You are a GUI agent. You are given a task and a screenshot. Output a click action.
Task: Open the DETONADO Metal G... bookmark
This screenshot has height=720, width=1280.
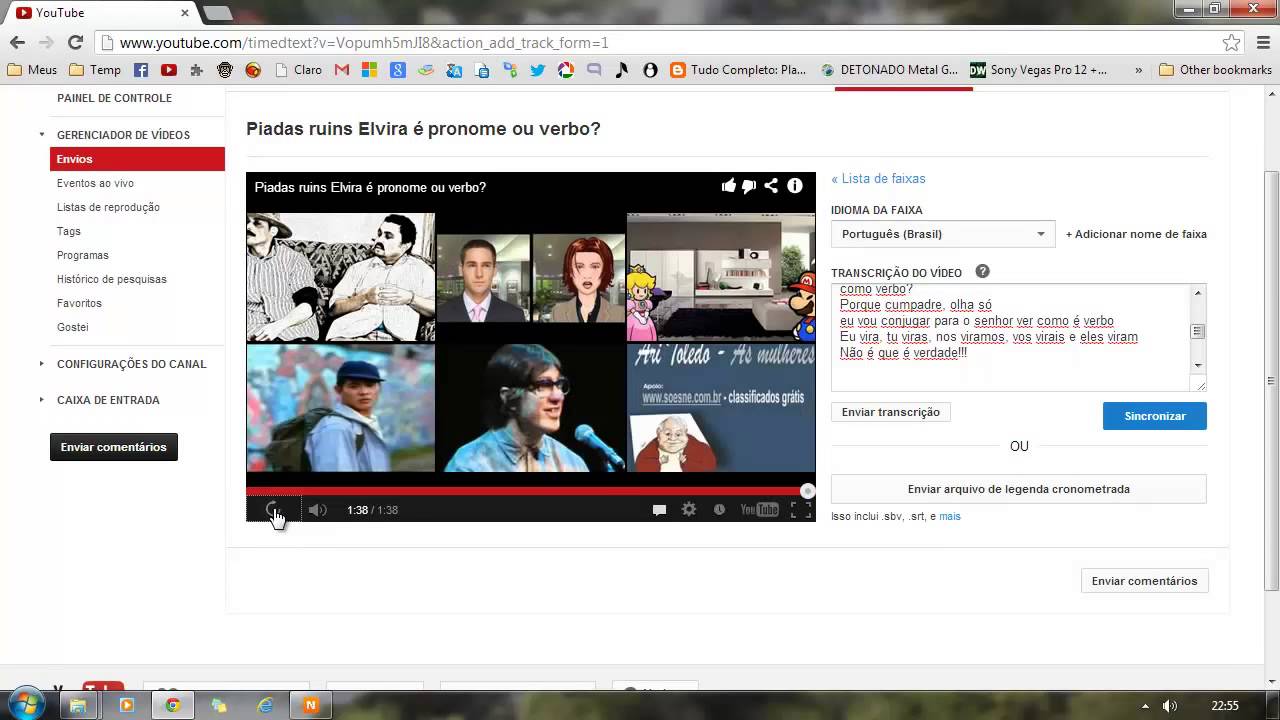pos(889,70)
